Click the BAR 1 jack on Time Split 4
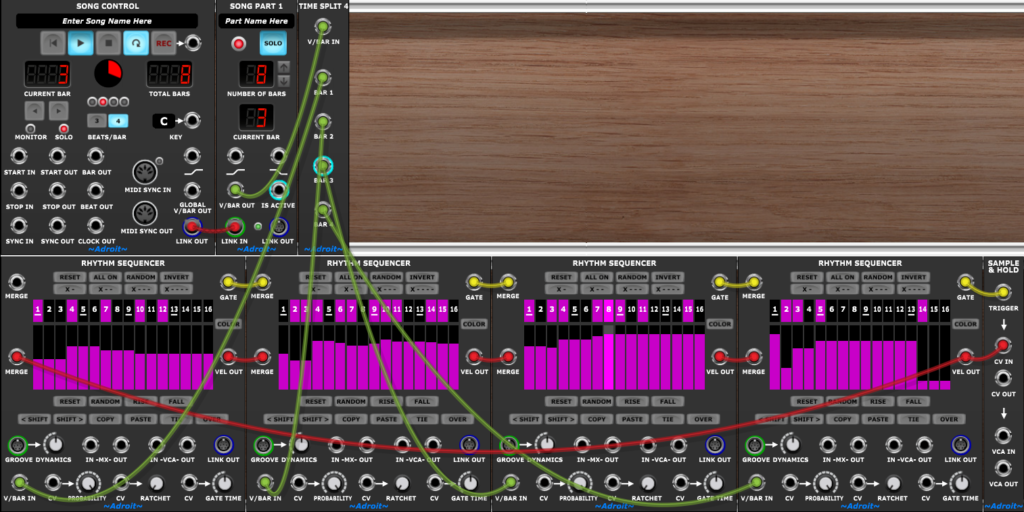 322,78
